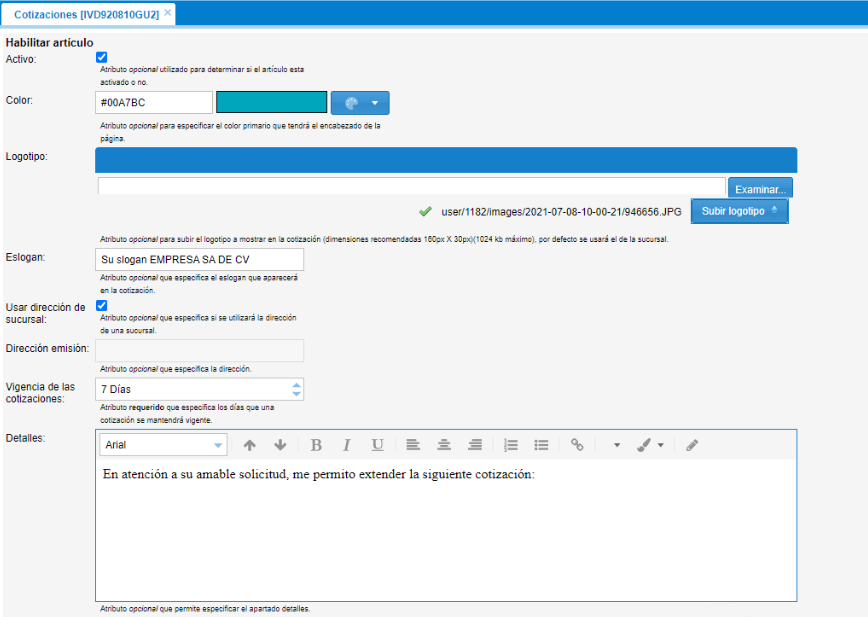This screenshot has width=868, height=617.
Task: Open the Arial font family dropdown
Action: click(x=163, y=445)
